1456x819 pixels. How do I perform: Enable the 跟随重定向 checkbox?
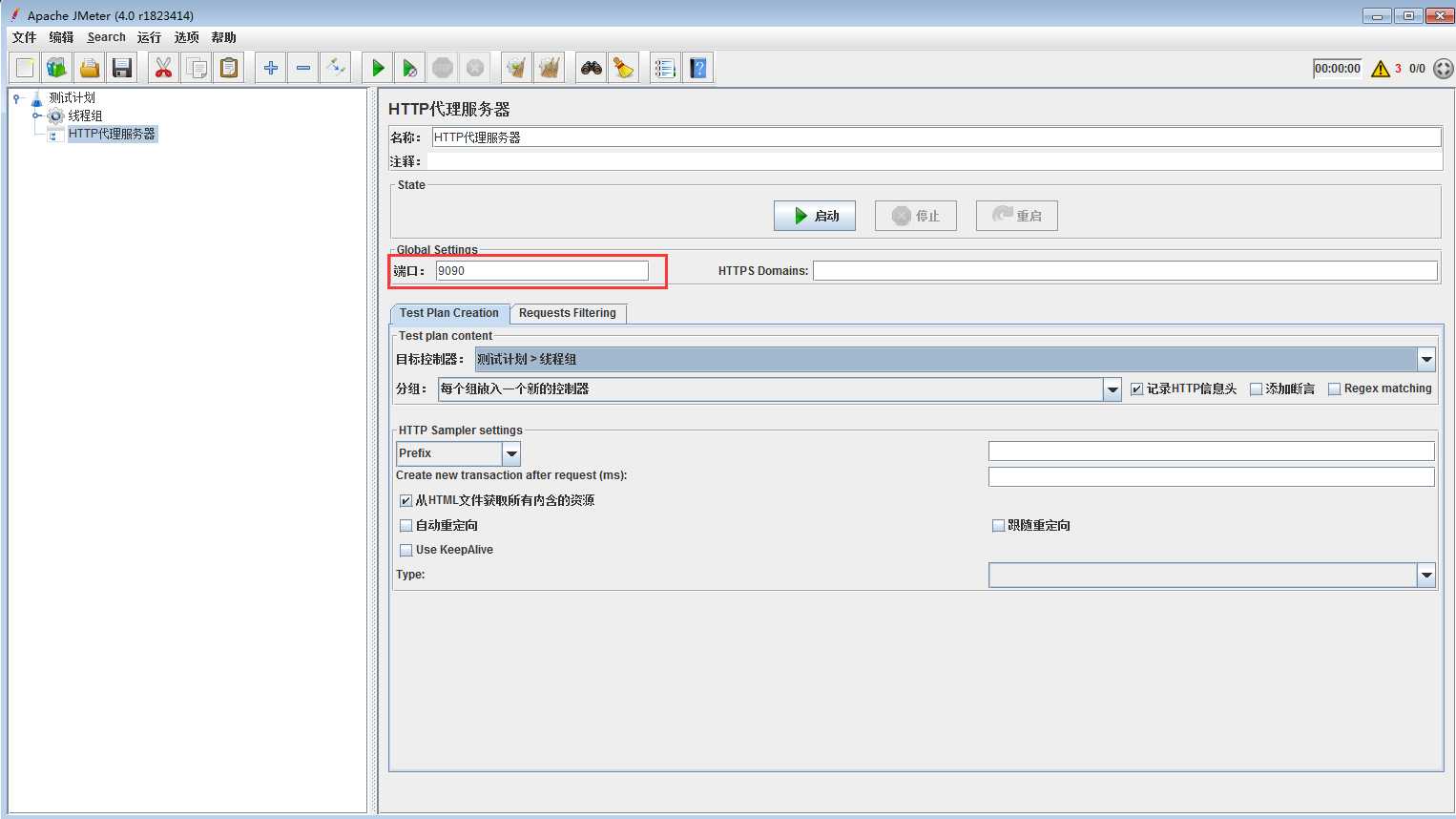pos(999,525)
